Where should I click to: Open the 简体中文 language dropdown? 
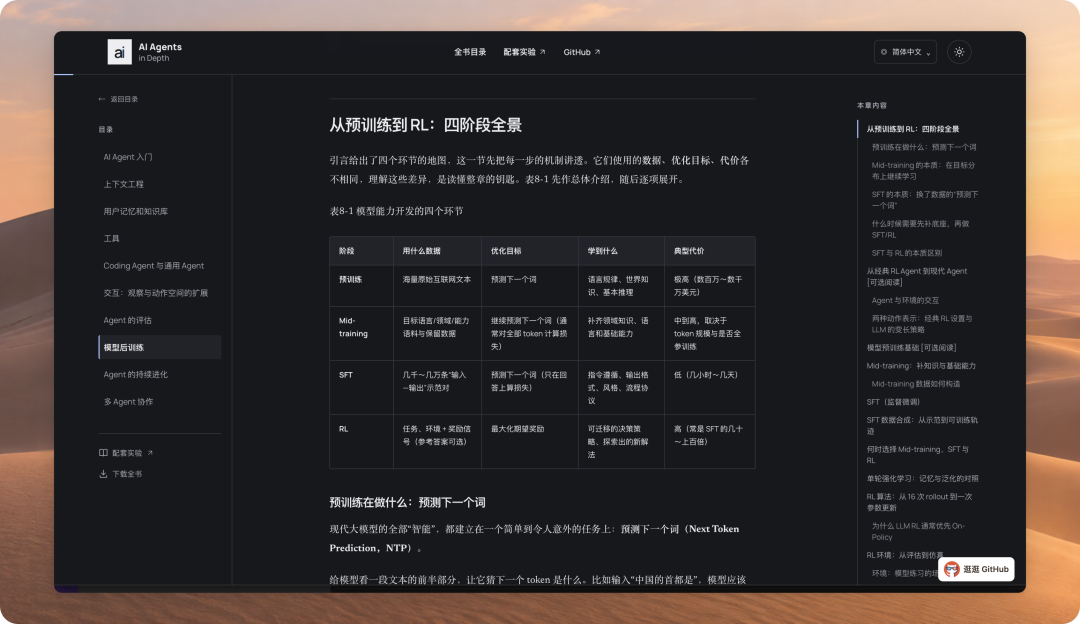(x=905, y=52)
